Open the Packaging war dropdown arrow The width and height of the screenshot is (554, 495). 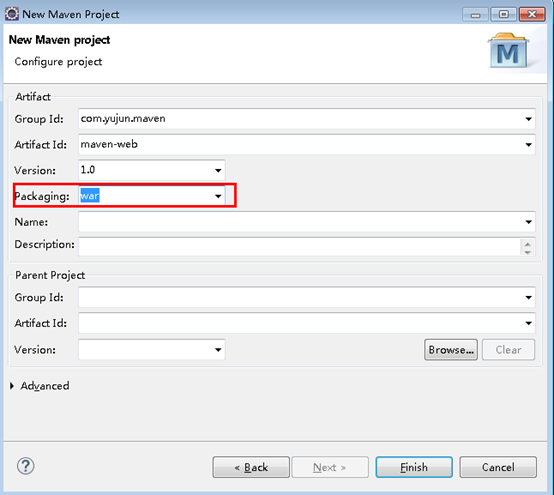tap(218, 196)
